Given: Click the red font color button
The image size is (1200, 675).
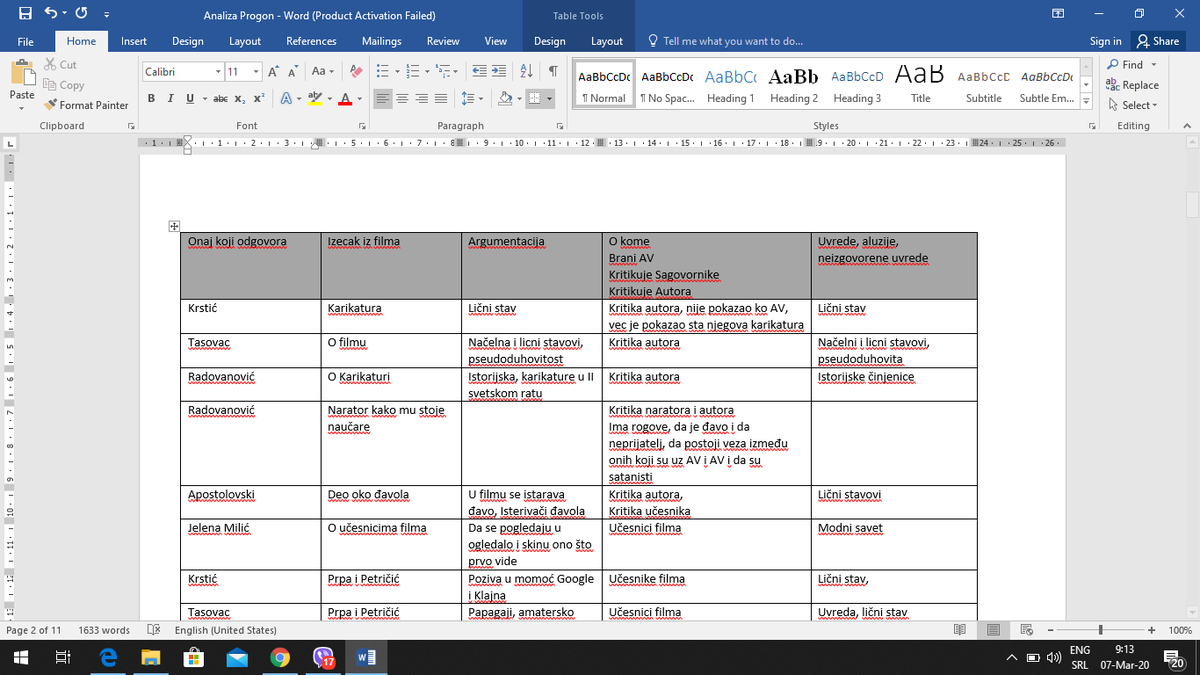Looking at the screenshot, I should [343, 98].
